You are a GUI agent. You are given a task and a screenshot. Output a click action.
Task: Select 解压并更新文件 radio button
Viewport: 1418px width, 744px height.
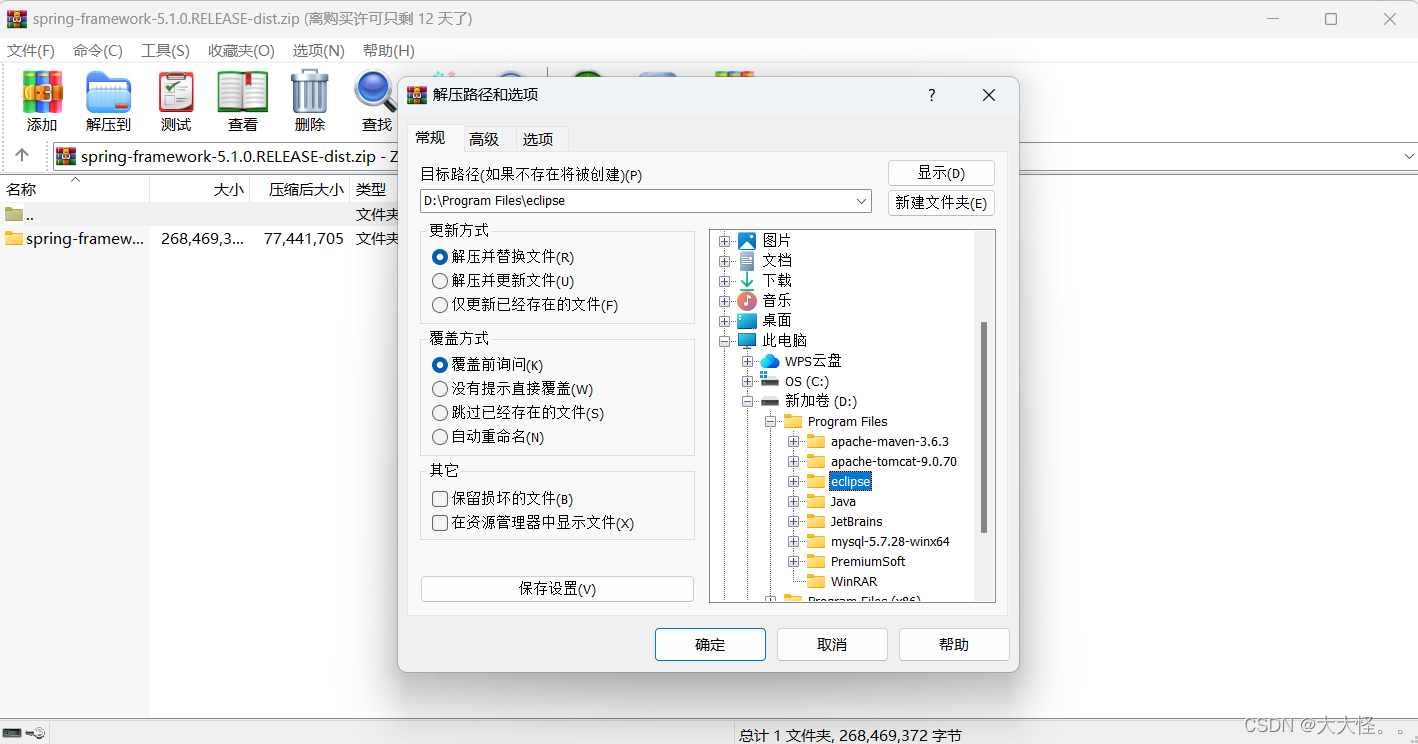coord(440,281)
